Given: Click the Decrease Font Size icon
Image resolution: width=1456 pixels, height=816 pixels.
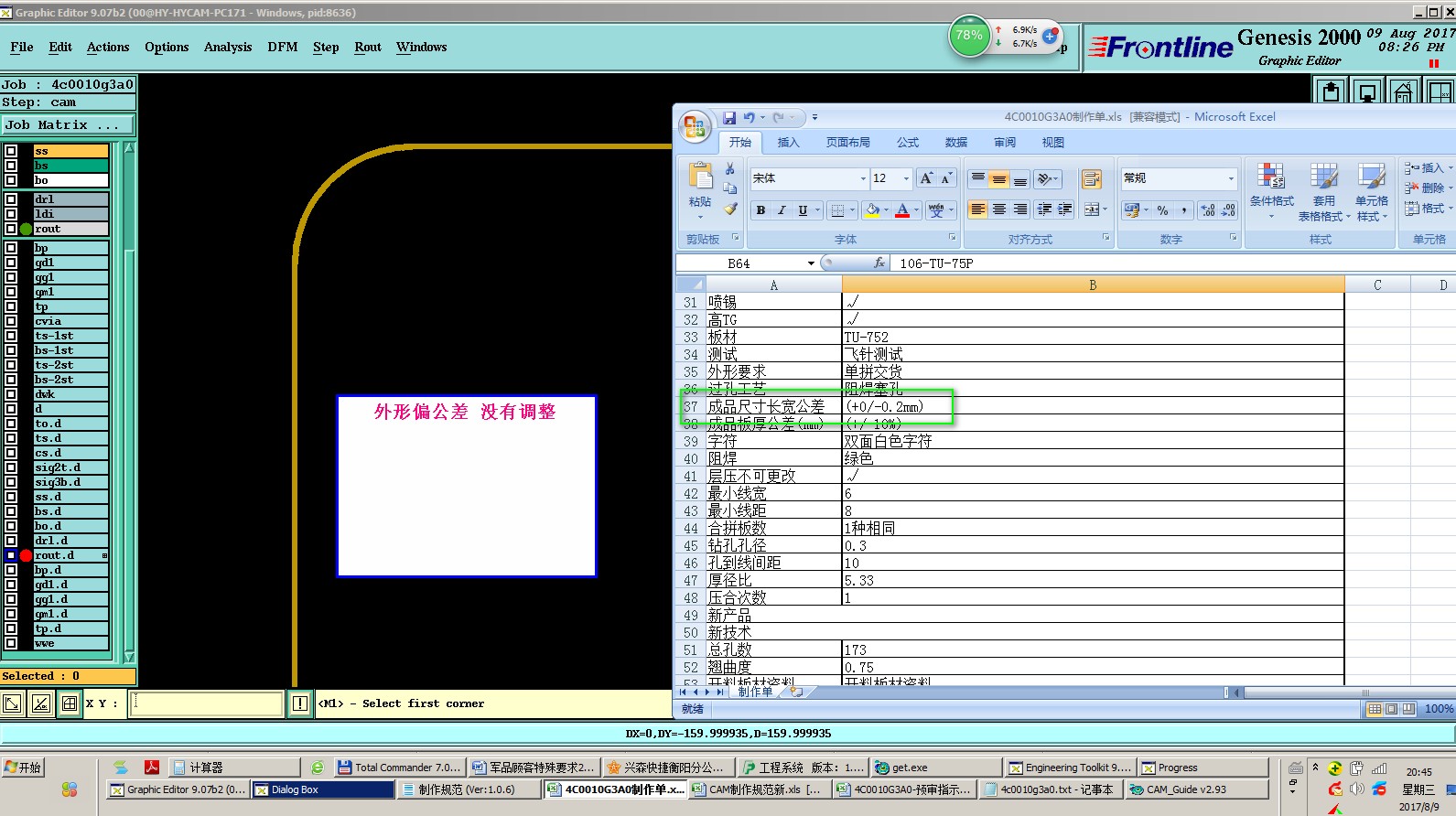Looking at the screenshot, I should point(946,178).
